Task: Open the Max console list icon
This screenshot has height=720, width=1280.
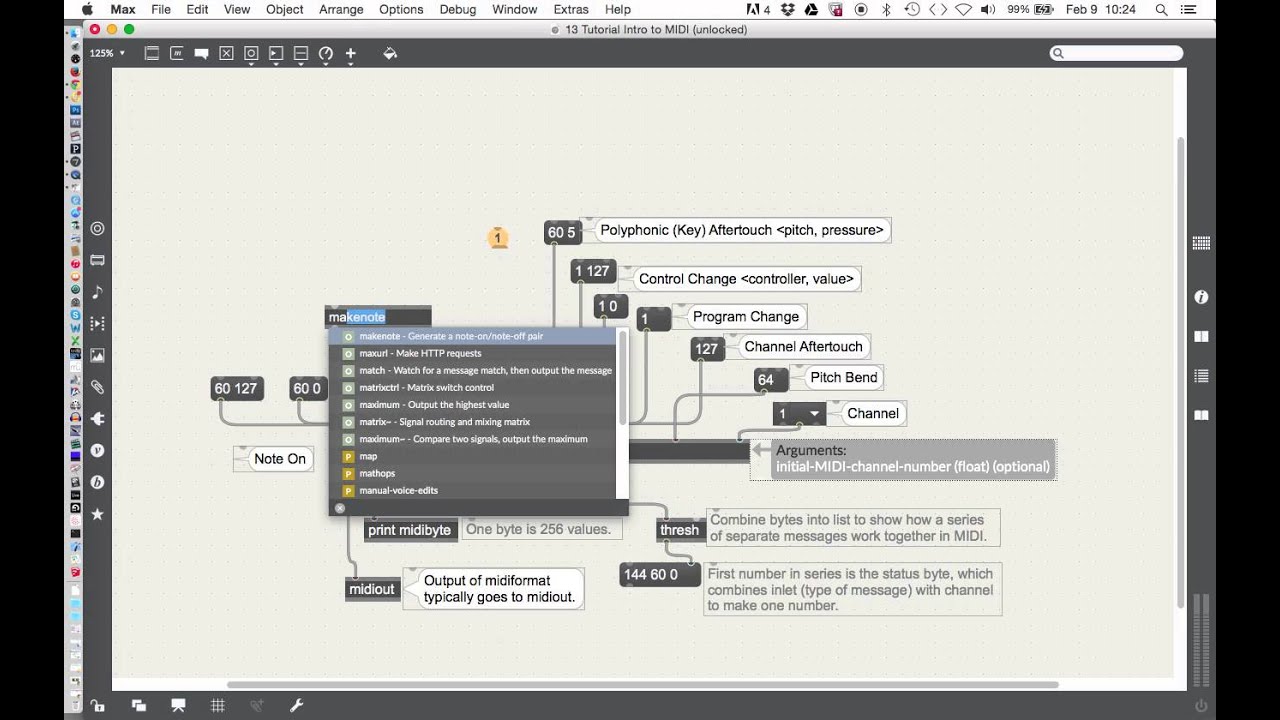Action: click(1201, 376)
